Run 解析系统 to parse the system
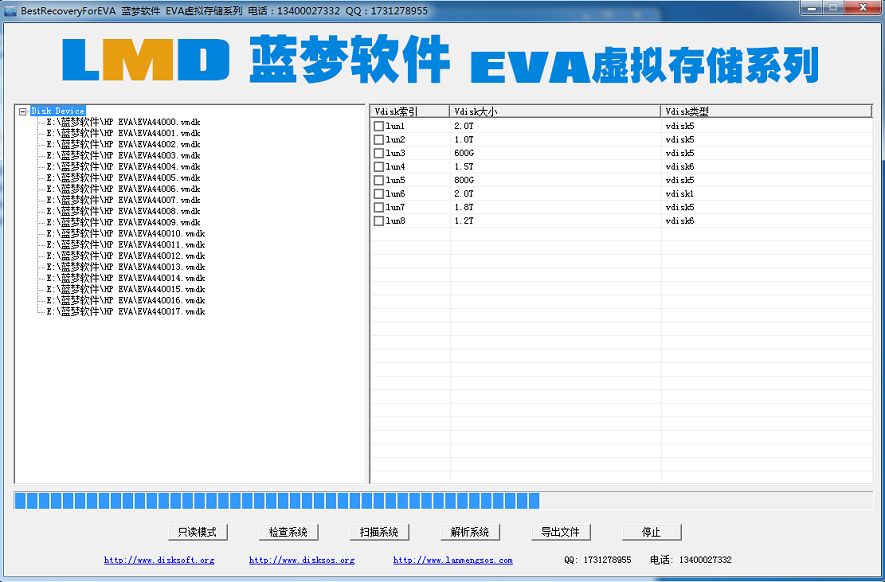Screen dimensions: 885x582 [469, 531]
